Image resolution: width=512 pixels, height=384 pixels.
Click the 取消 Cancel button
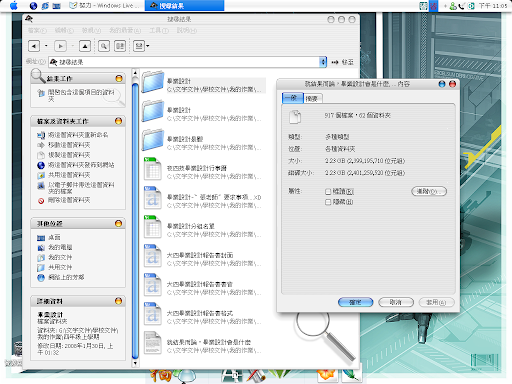coord(396,302)
